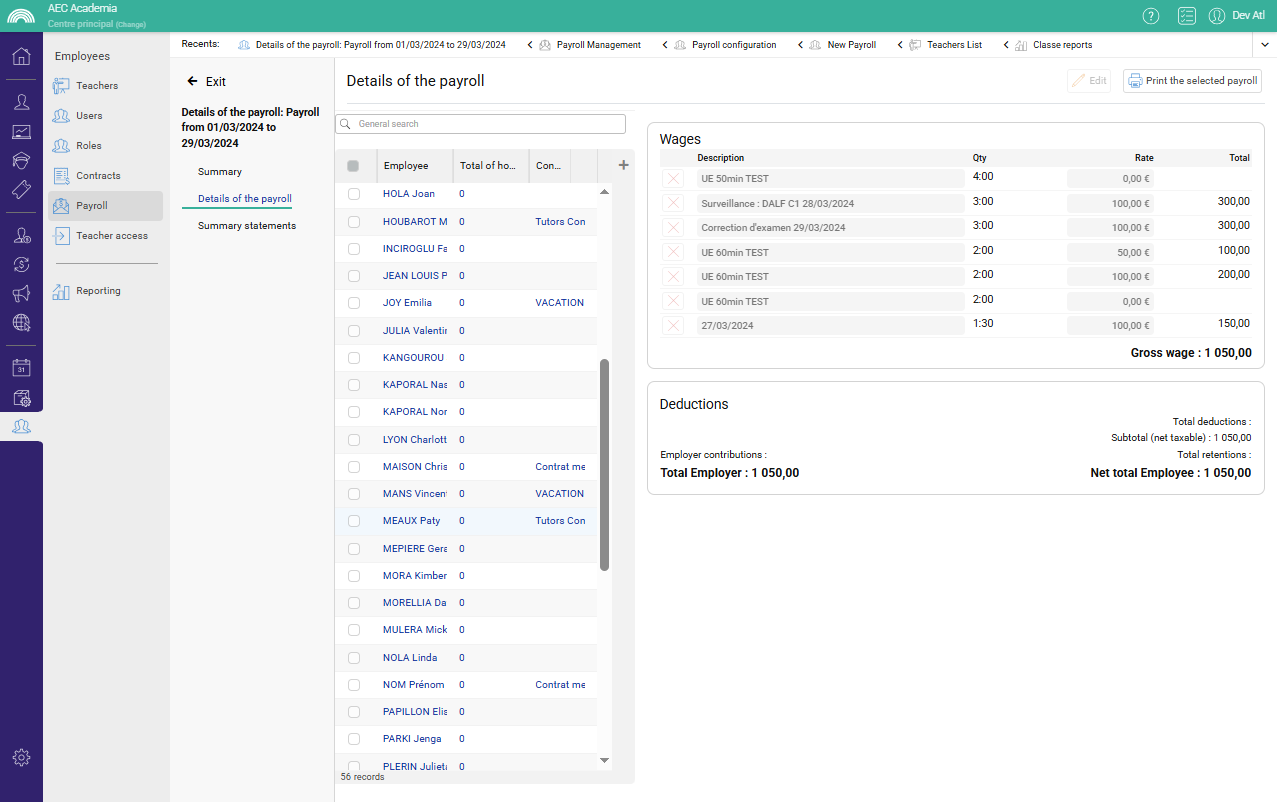Check the box for JOY Emilia

click(x=354, y=303)
